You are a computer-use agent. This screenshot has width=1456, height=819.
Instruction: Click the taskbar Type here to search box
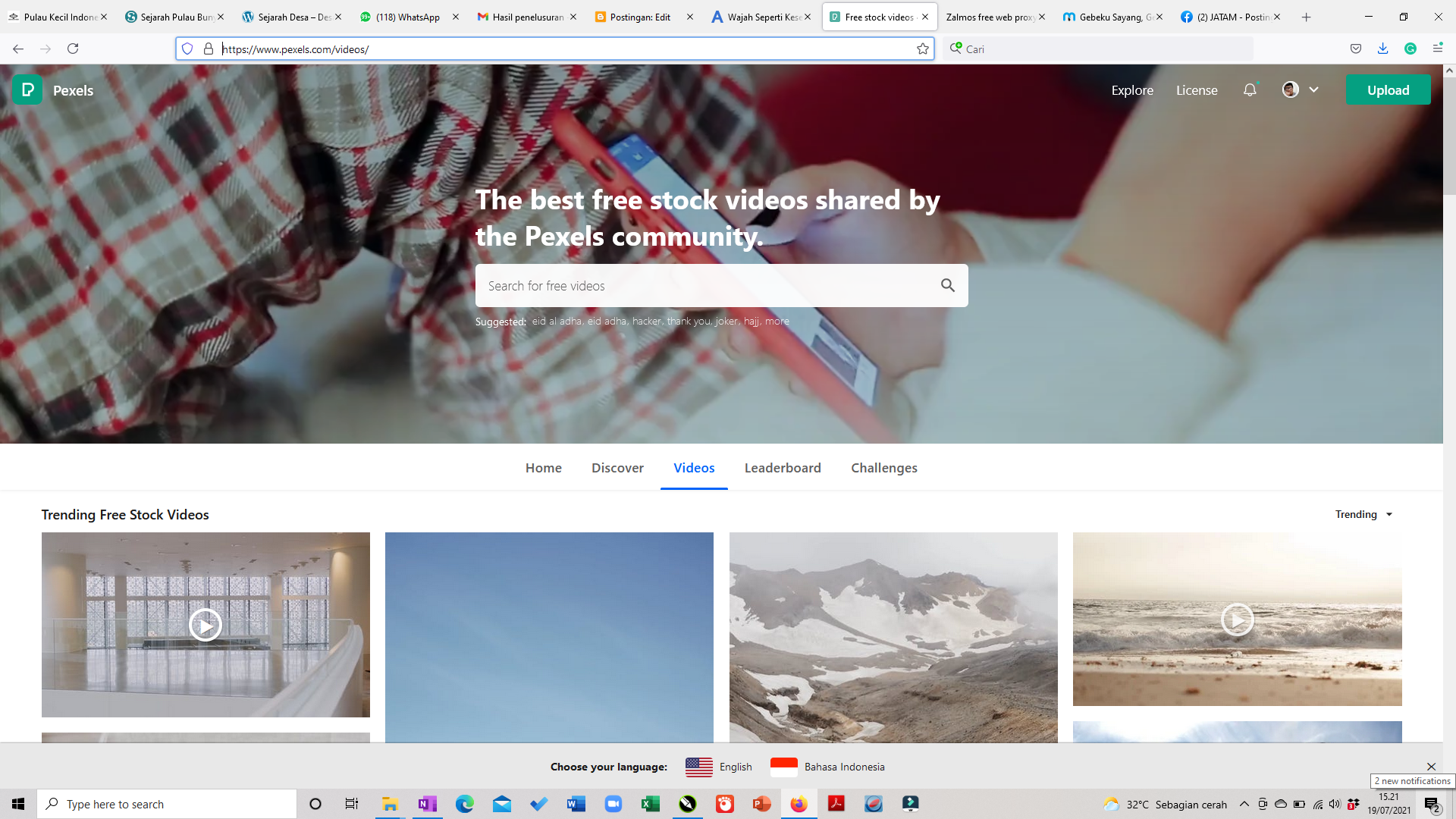point(167,804)
